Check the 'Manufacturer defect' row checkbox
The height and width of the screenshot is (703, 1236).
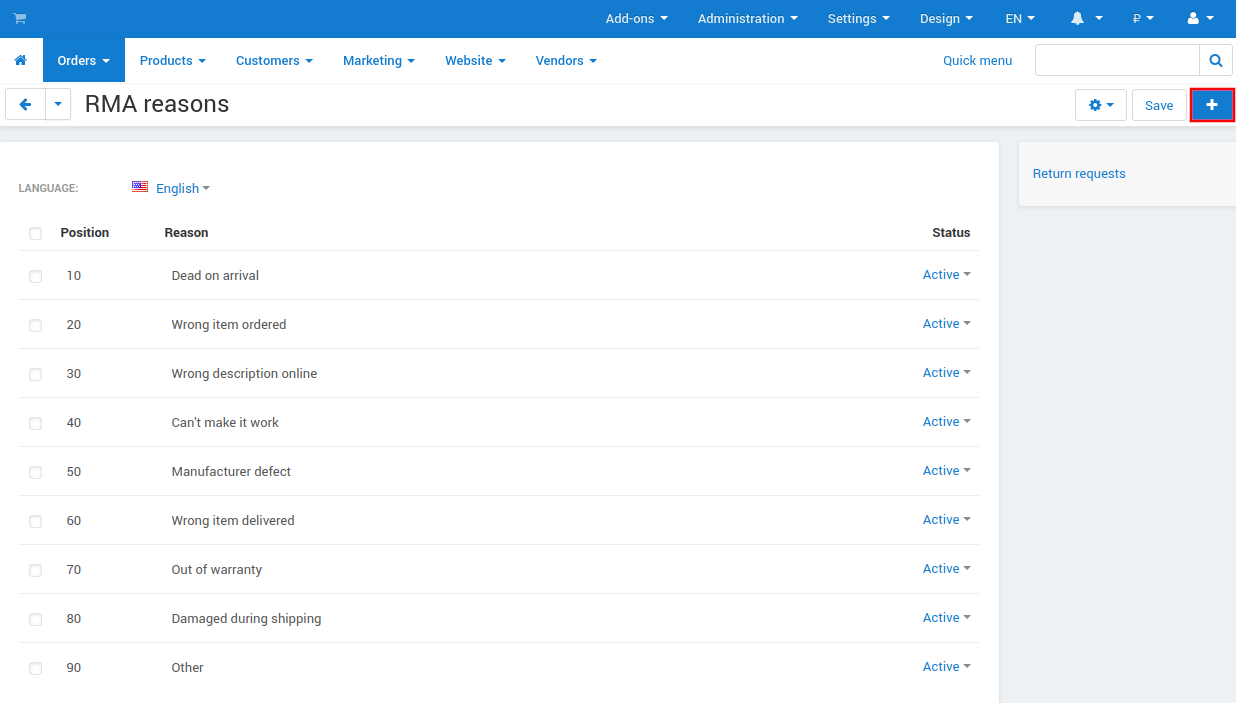pos(36,472)
